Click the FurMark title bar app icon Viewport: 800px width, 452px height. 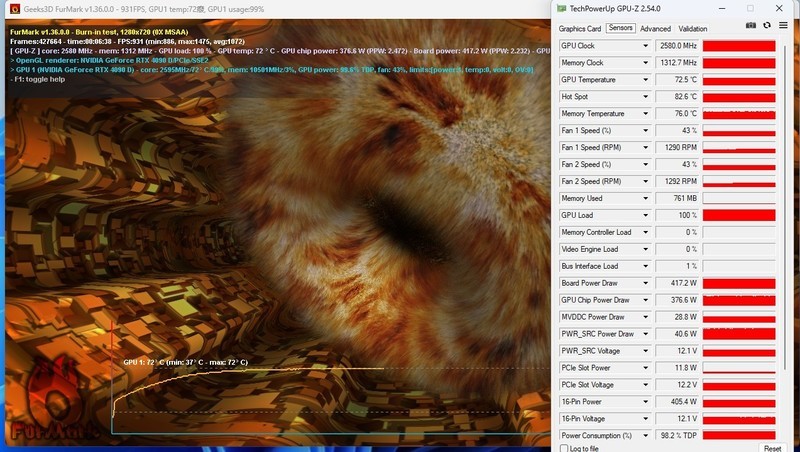coord(15,9)
